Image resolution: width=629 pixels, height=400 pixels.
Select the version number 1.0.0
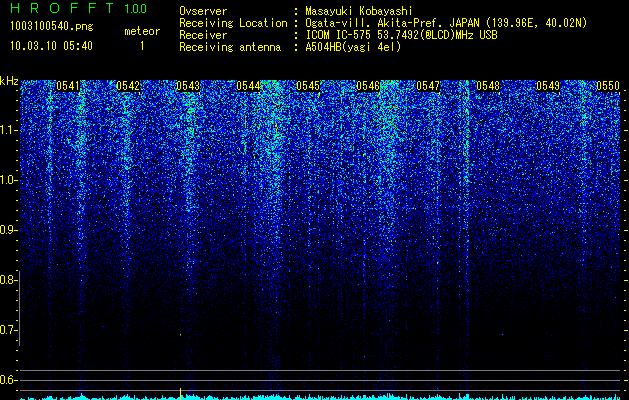click(136, 9)
